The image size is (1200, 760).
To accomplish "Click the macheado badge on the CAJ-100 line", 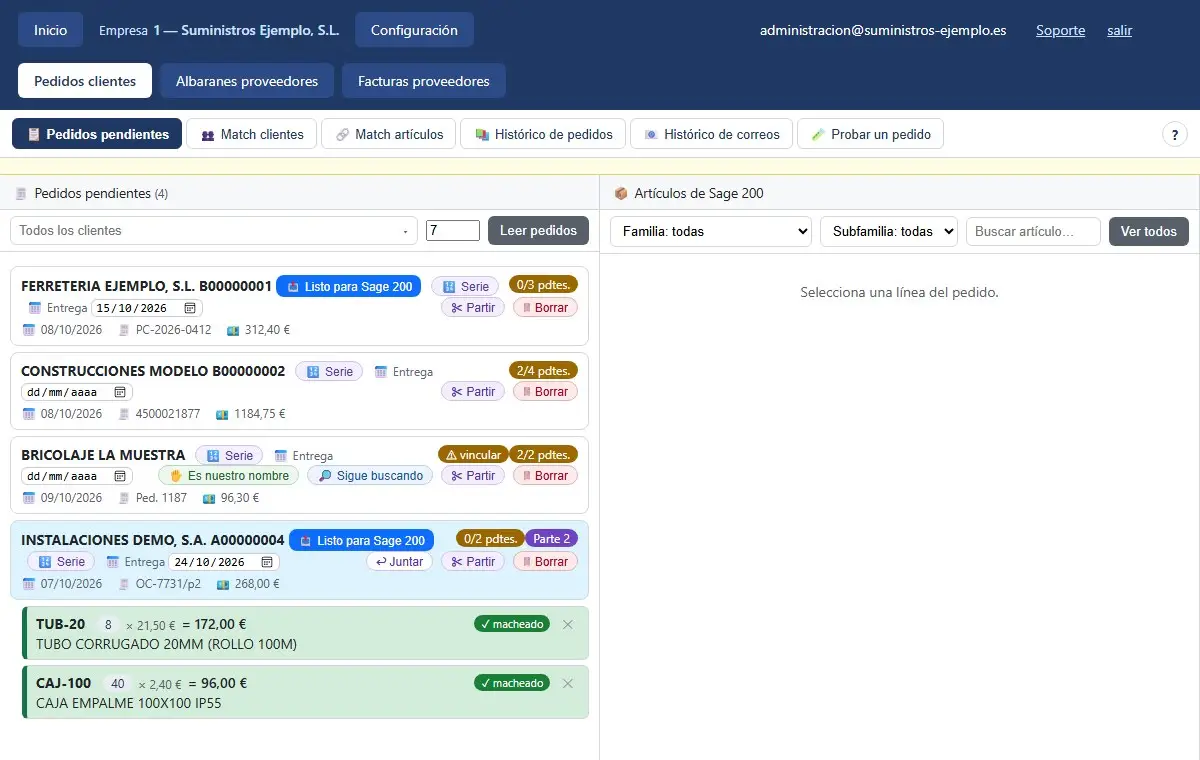I will click(512, 683).
